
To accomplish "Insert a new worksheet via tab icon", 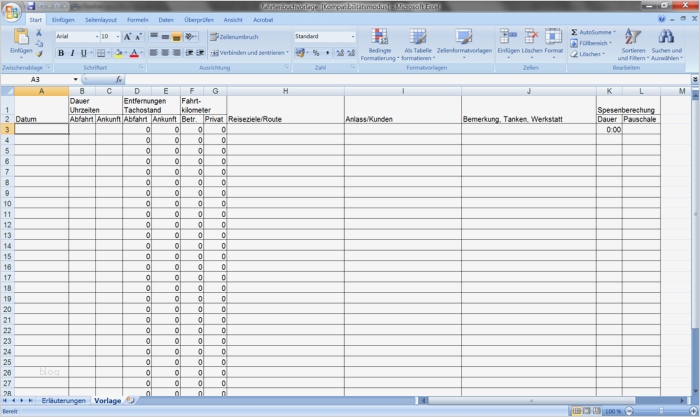I will [x=130, y=400].
